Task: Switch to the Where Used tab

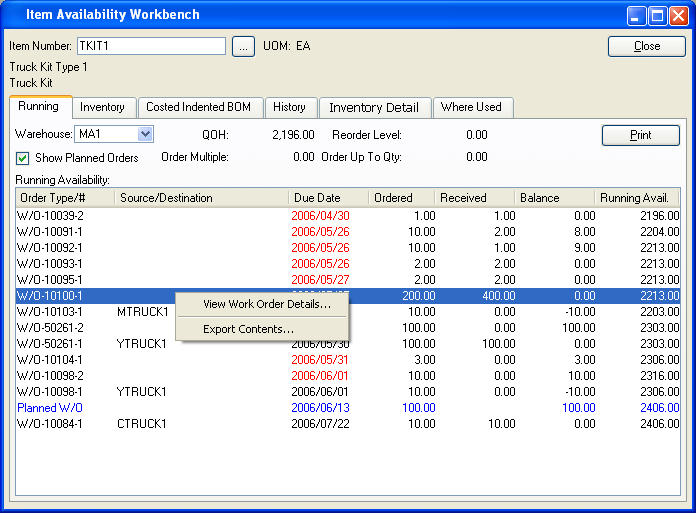Action: click(x=471, y=107)
